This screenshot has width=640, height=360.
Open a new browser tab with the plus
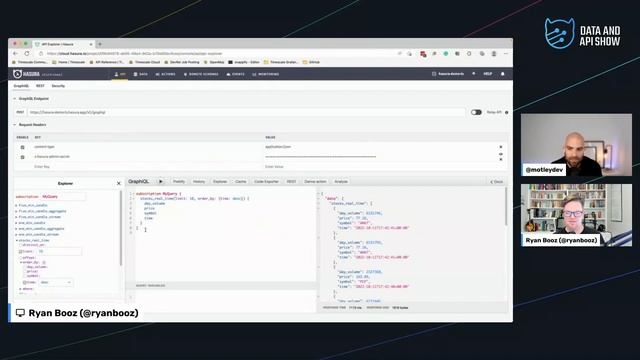pos(100,44)
